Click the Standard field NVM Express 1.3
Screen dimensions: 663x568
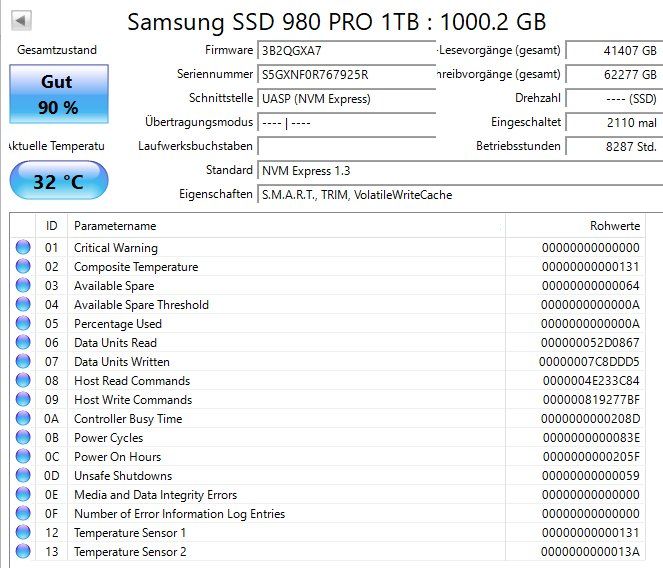click(x=460, y=170)
